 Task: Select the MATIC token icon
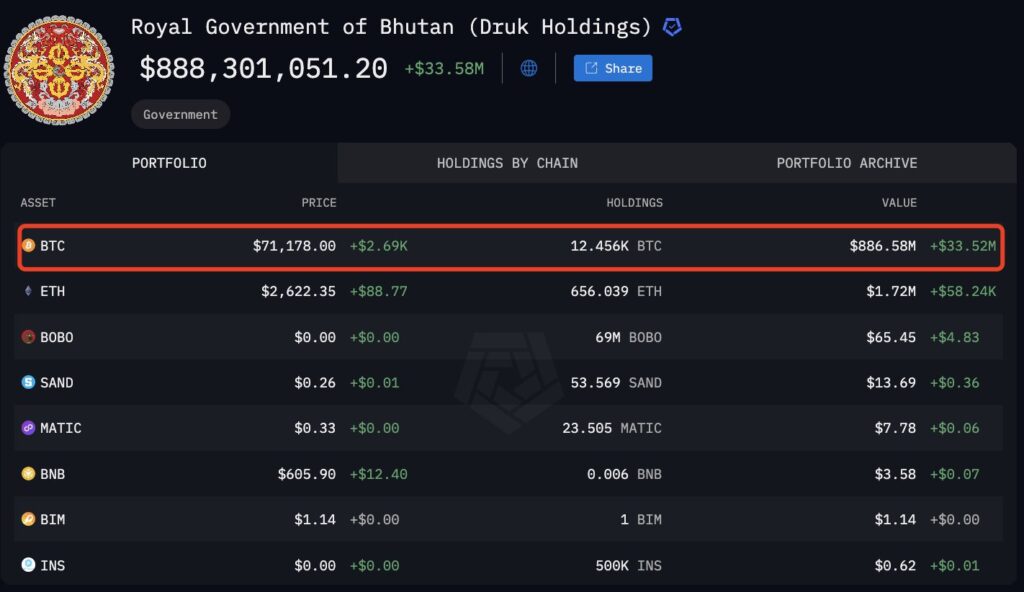pyautogui.click(x=29, y=427)
